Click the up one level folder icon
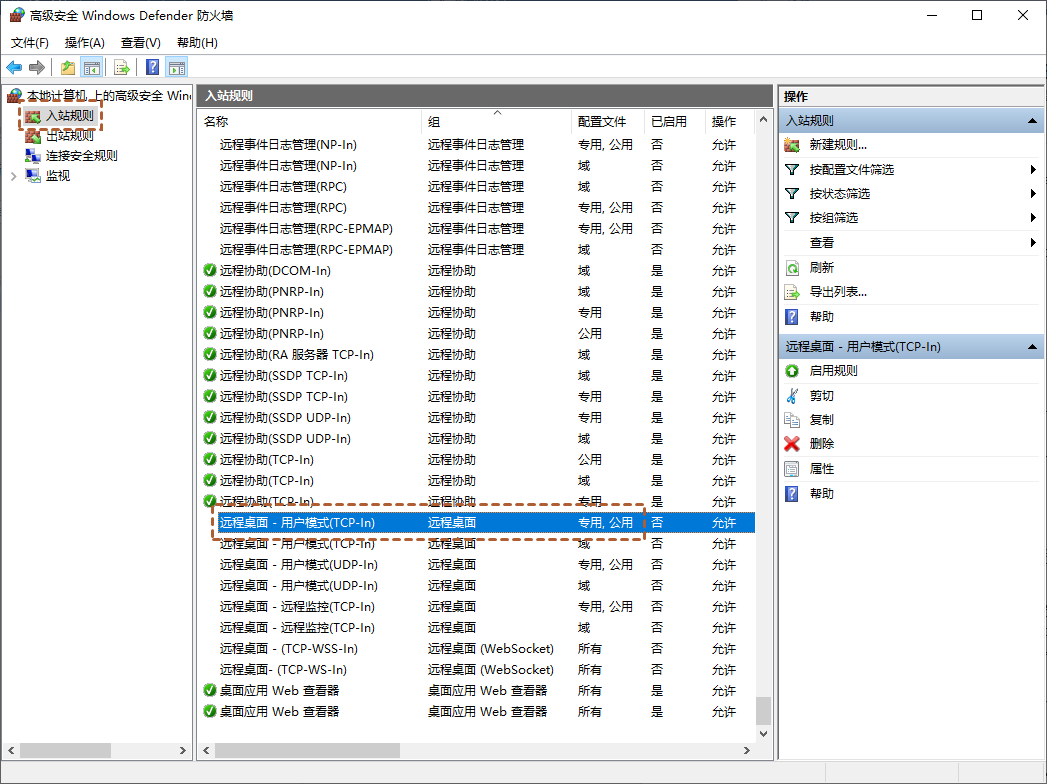The height and width of the screenshot is (784, 1047). (67, 68)
